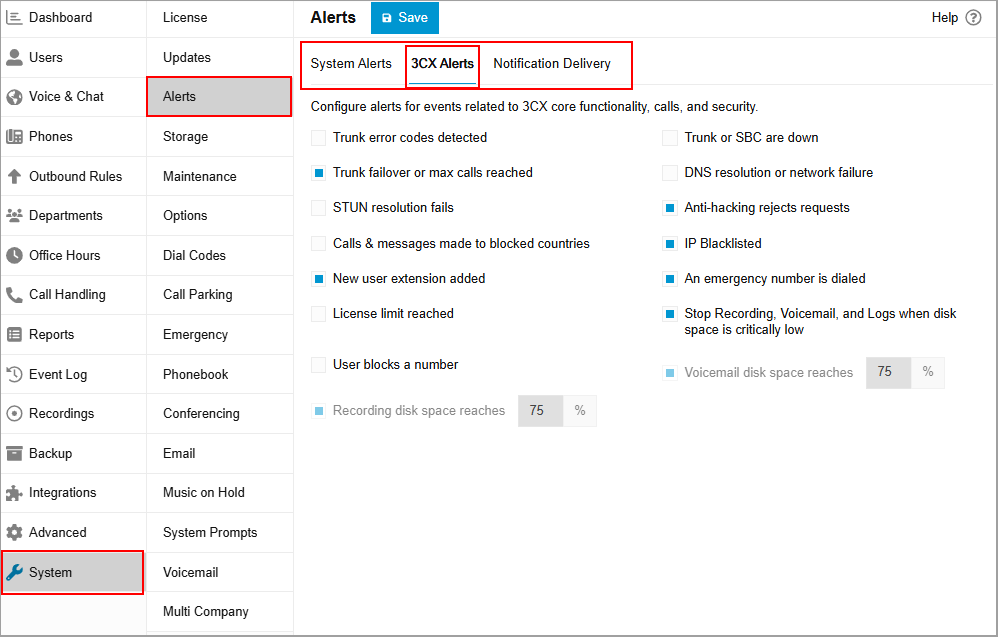Click the floppy disk icon on Save
Image resolution: width=998 pixels, height=637 pixels.
pos(386,18)
